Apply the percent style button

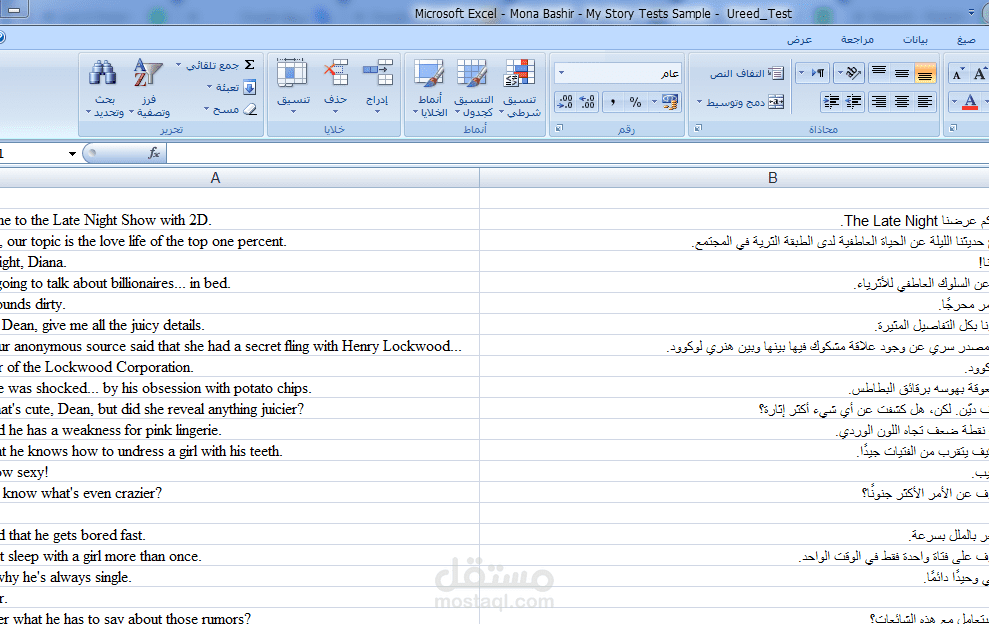[635, 102]
